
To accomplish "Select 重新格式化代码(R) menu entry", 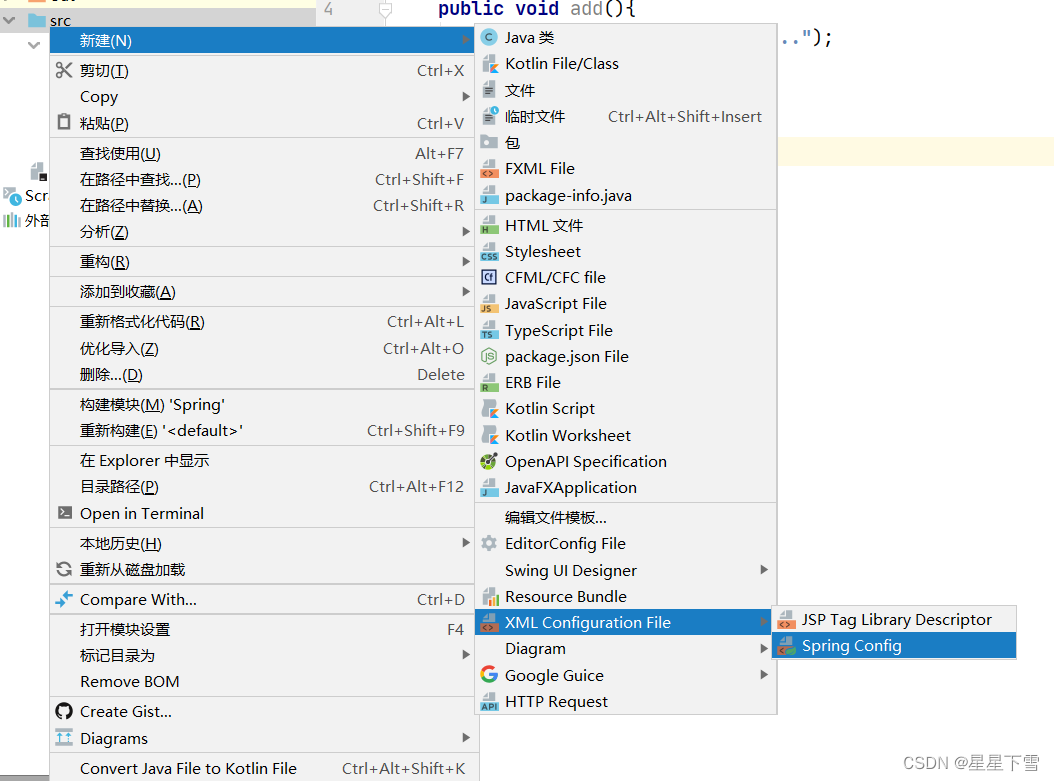I will point(262,322).
